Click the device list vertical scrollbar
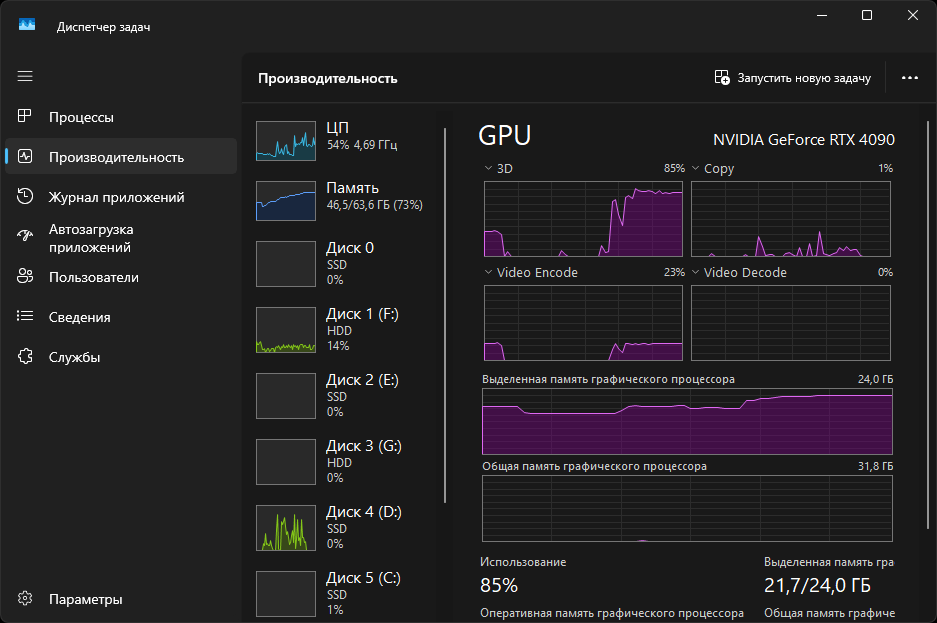This screenshot has width=937, height=623. tap(445, 312)
